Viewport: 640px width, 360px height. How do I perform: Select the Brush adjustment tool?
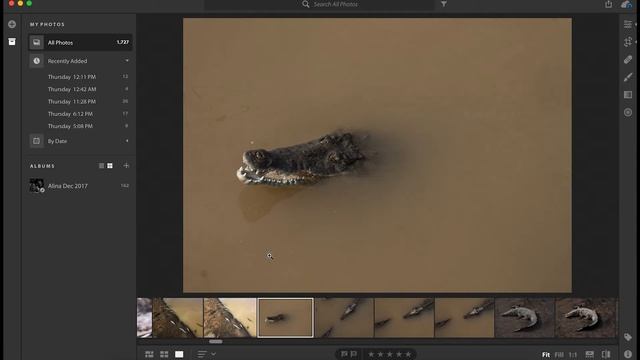click(628, 77)
